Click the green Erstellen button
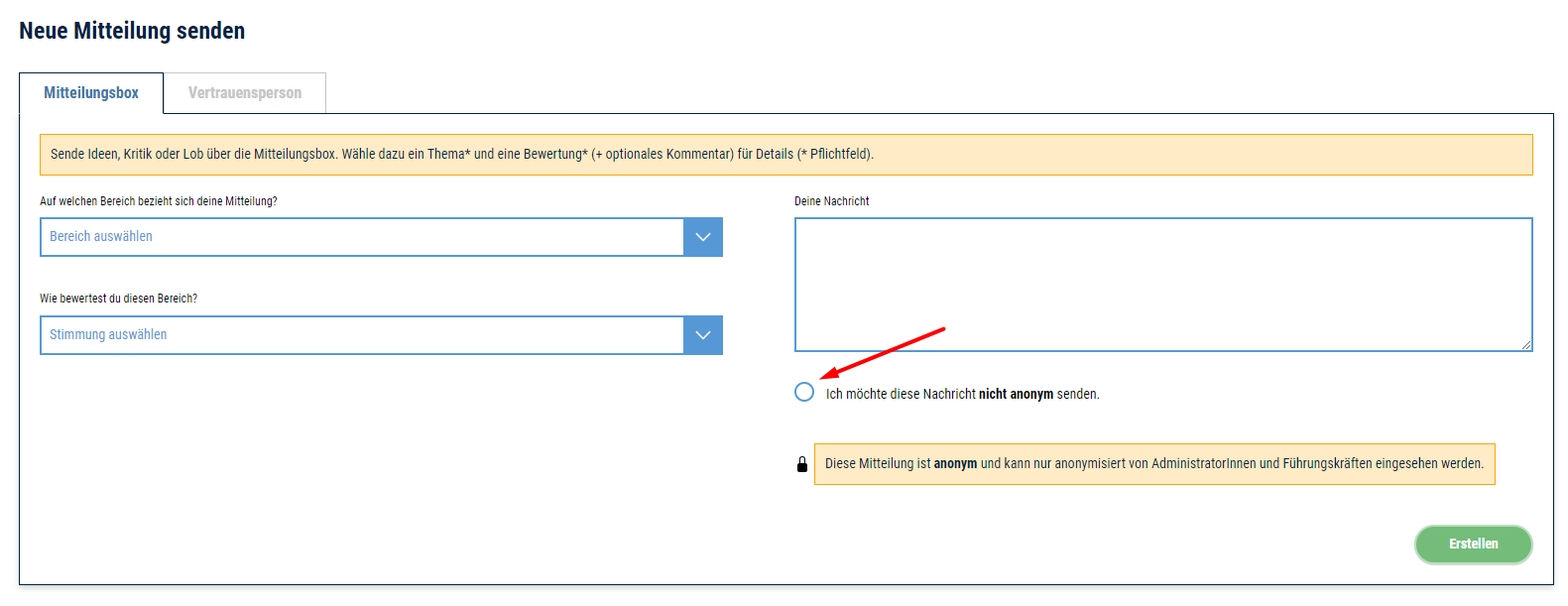 [1474, 545]
